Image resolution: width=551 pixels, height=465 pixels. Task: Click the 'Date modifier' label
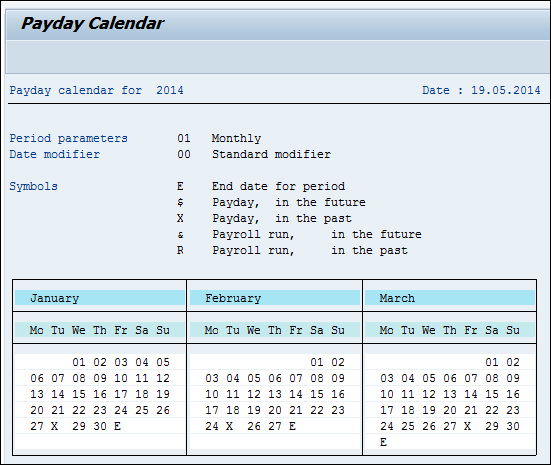(x=54, y=154)
